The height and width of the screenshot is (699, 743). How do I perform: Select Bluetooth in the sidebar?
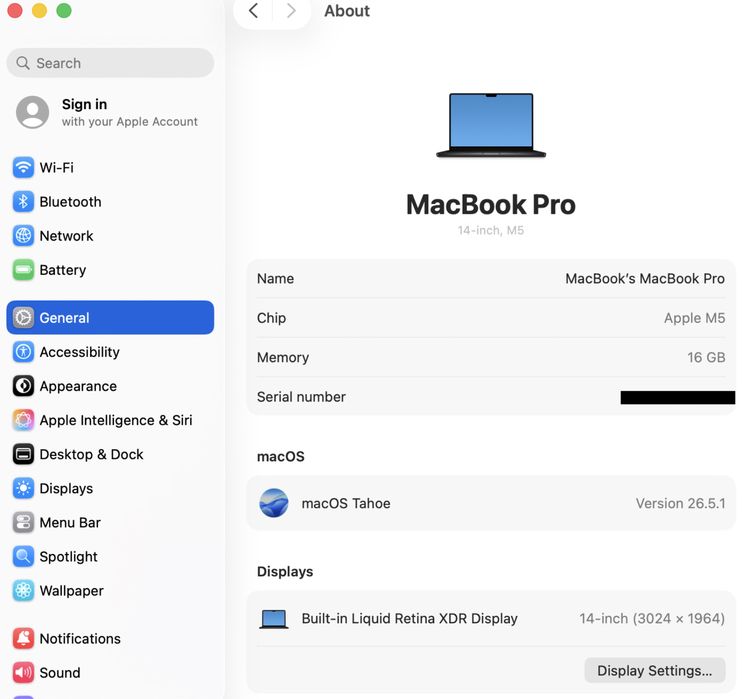(x=70, y=201)
